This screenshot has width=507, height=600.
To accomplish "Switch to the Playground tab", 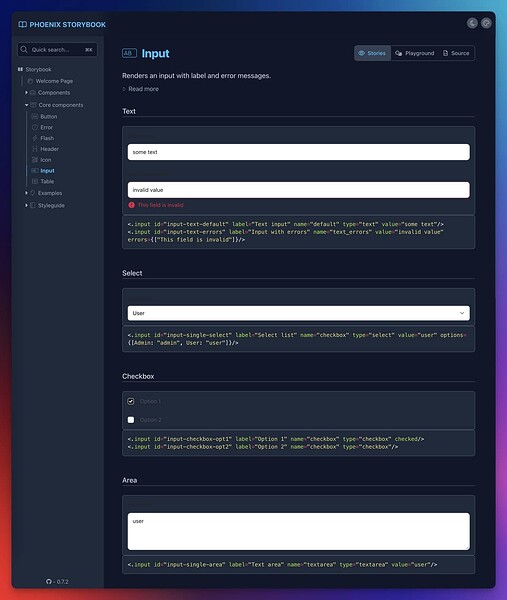I will 415,53.
